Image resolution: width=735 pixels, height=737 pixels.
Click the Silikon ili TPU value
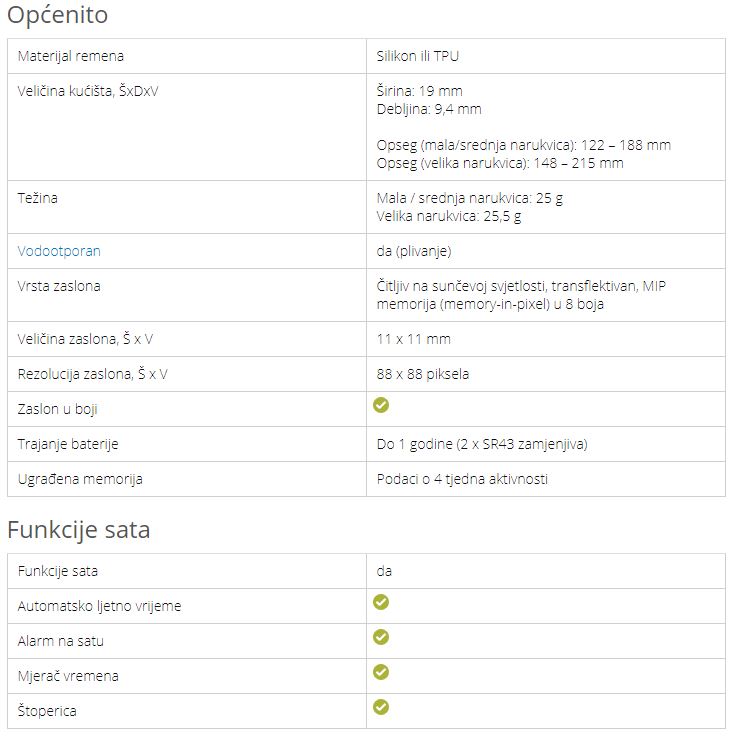click(x=418, y=56)
